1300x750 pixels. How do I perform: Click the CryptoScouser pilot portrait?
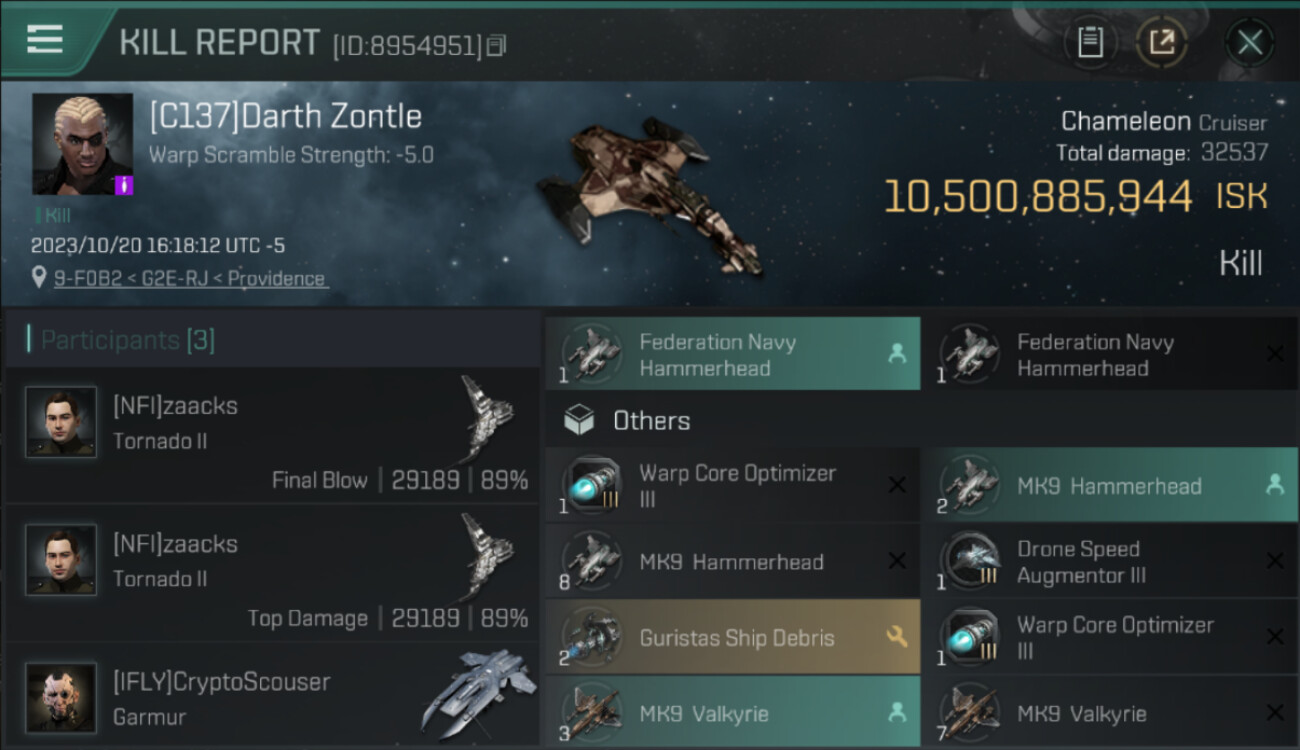pyautogui.click(x=62, y=697)
